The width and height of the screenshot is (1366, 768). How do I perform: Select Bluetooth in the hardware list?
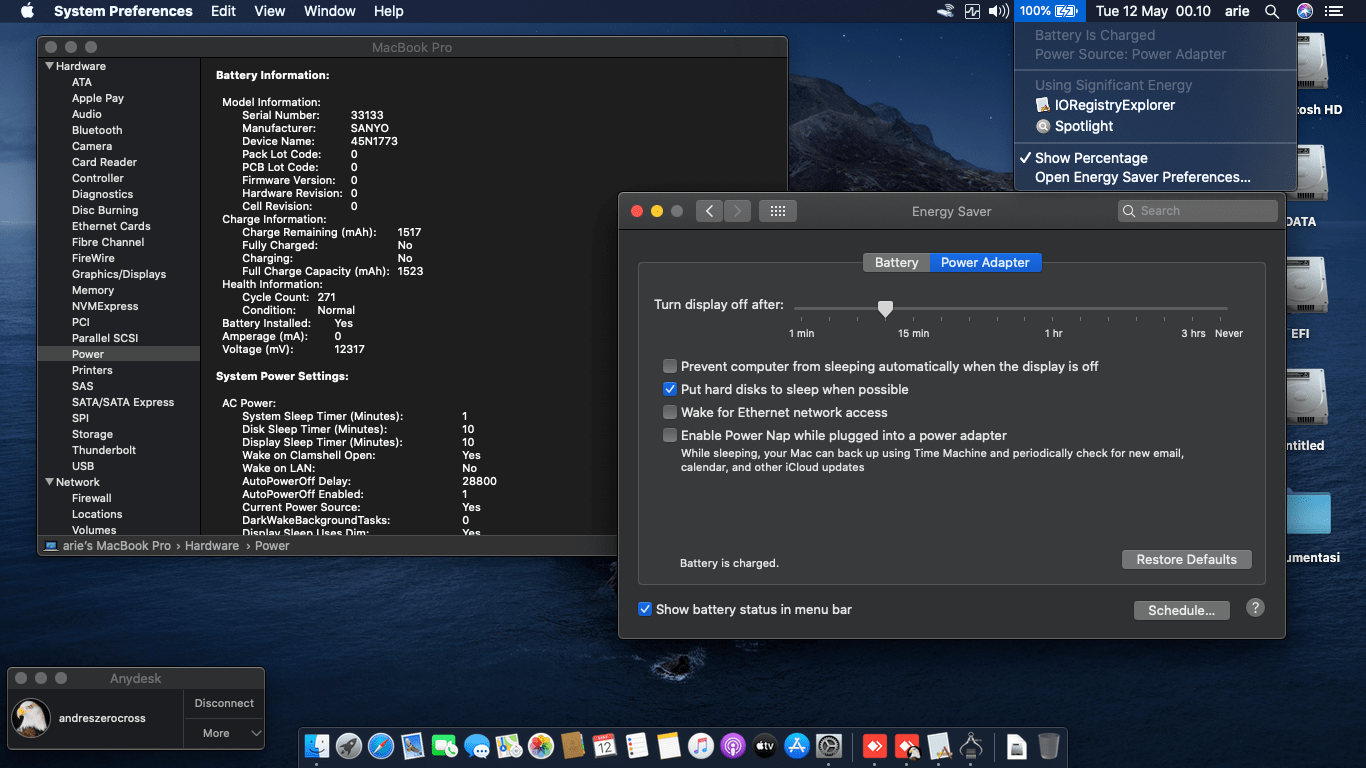97,130
